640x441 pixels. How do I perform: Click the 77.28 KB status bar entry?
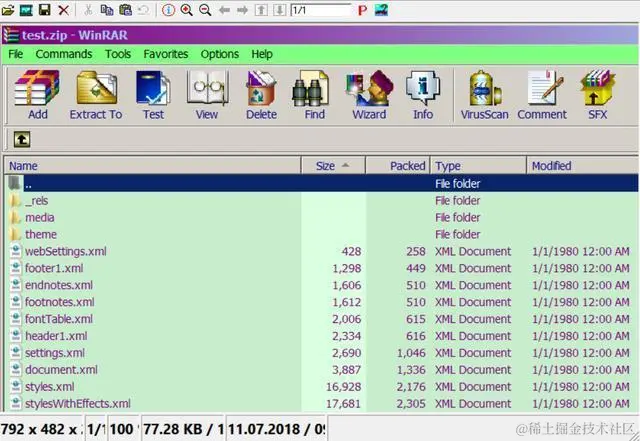[183, 429]
